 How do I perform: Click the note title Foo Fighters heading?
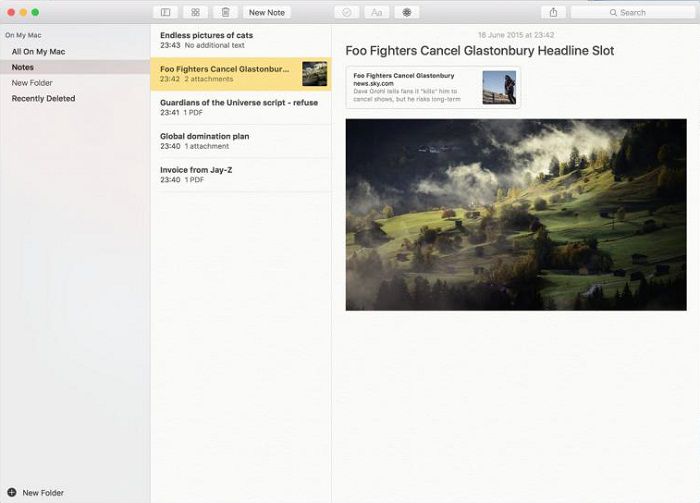click(x=480, y=51)
